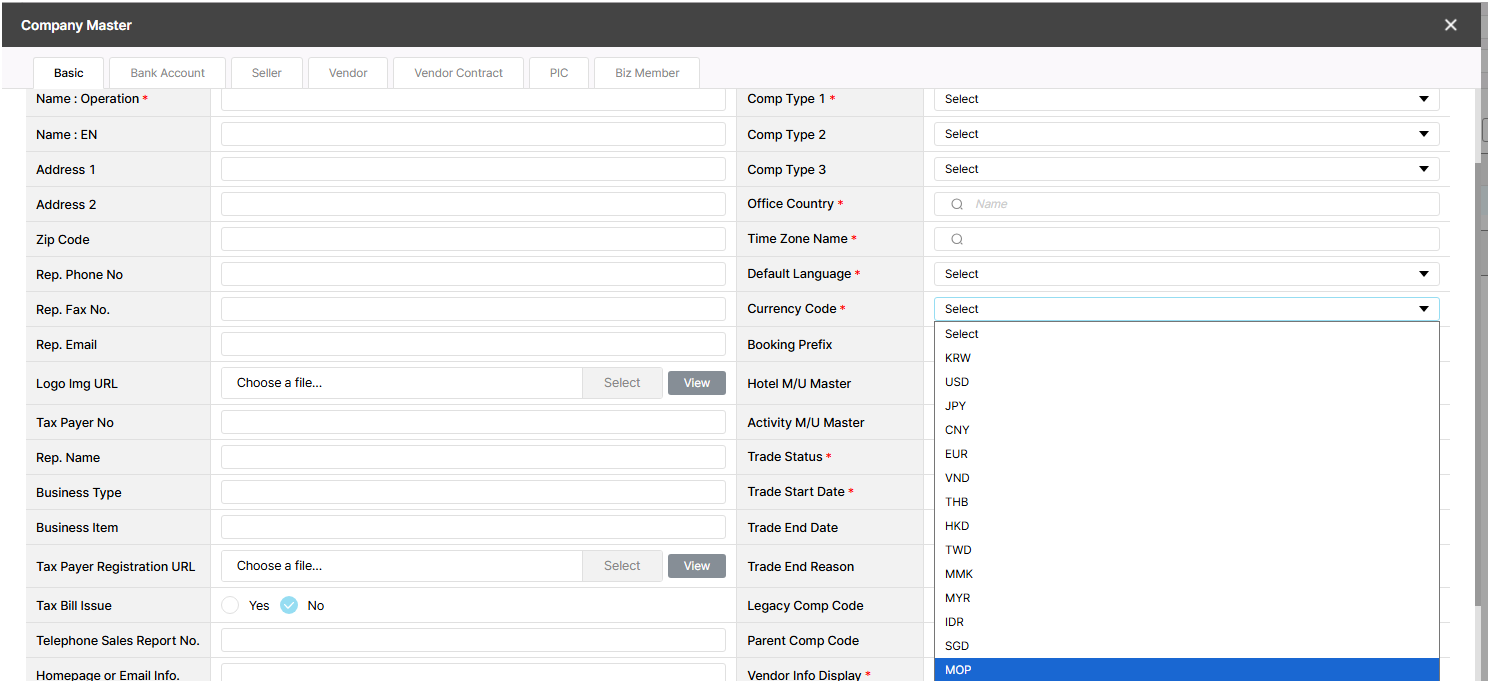Expand the Comp Type 1 dropdown
The width and height of the screenshot is (1490, 683).
1186,99
